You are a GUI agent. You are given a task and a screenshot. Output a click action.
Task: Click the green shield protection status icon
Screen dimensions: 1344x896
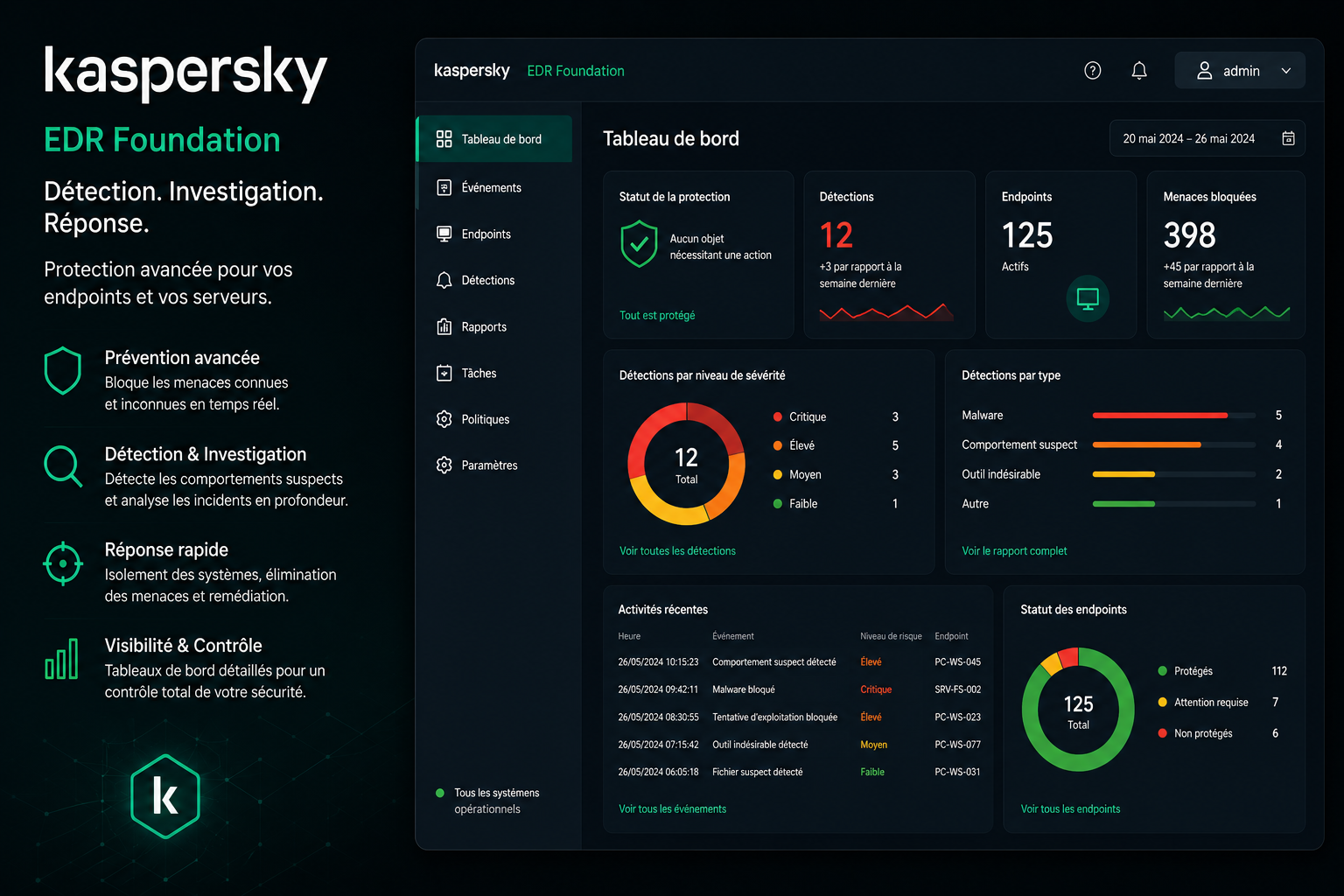pyautogui.click(x=639, y=244)
